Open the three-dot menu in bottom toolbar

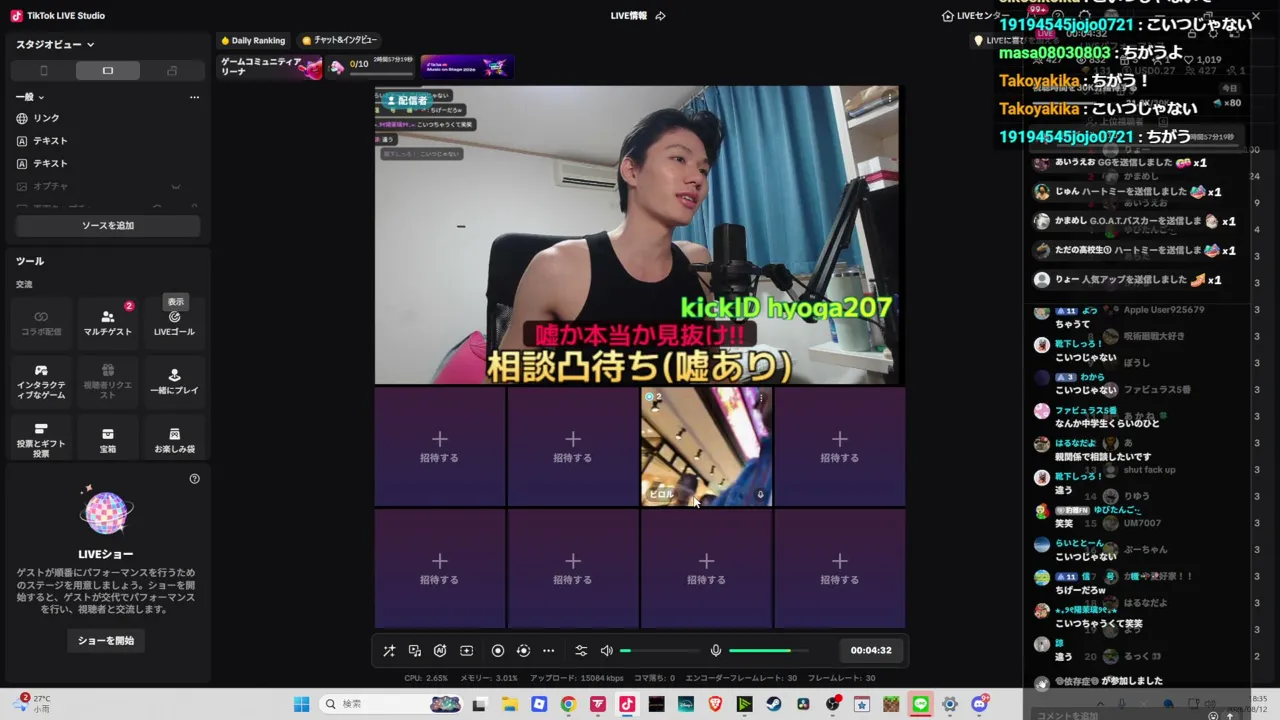(x=548, y=651)
